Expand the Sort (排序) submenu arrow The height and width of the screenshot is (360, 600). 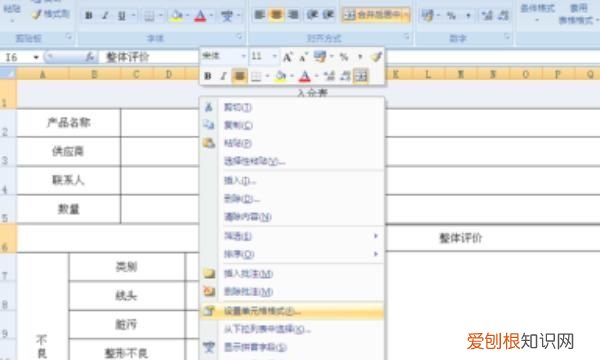pyautogui.click(x=376, y=254)
